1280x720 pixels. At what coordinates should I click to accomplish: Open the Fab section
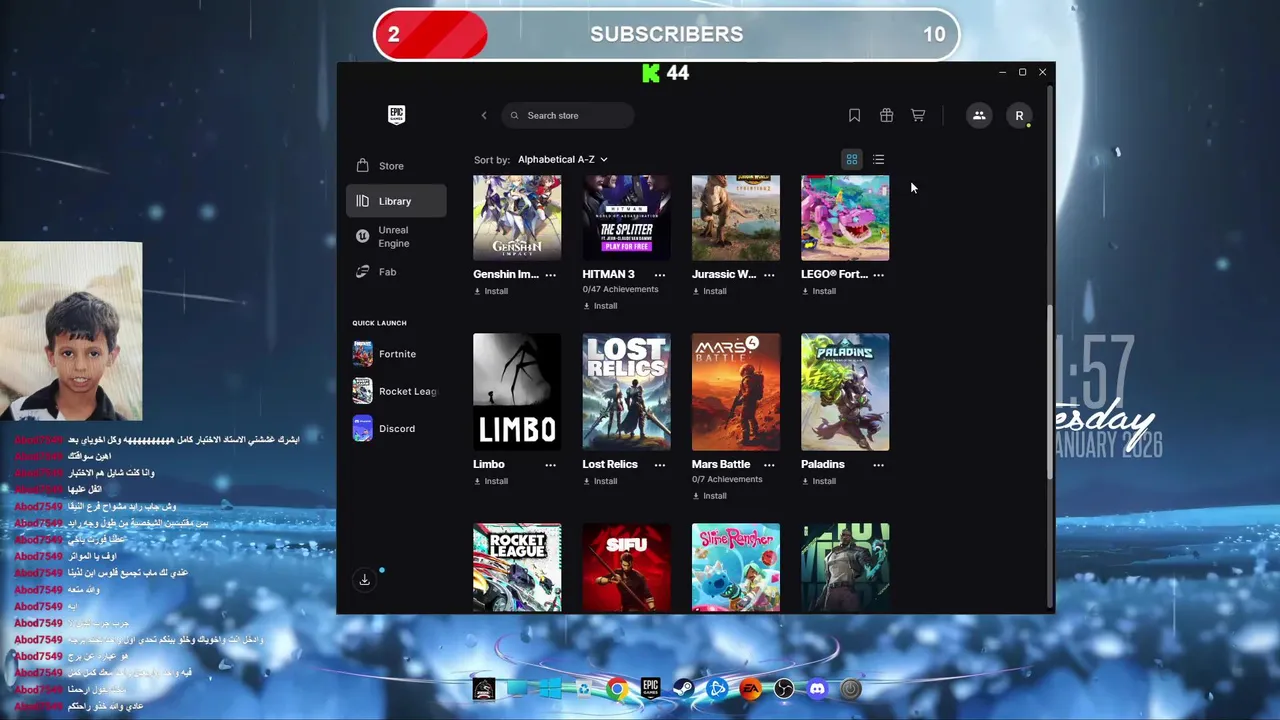[396, 272]
